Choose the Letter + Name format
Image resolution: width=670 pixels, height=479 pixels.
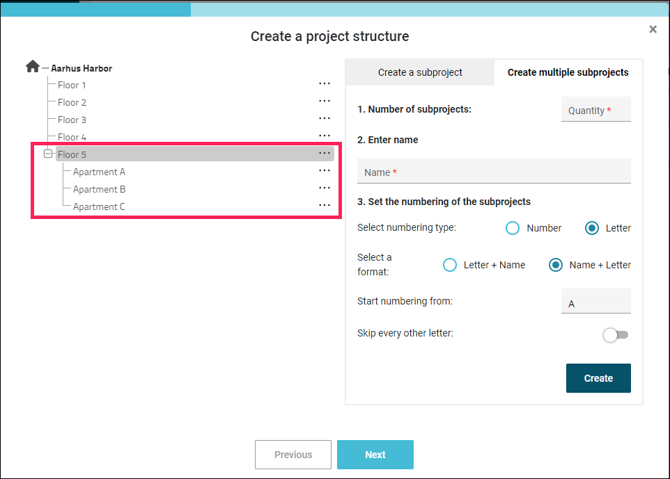point(450,265)
